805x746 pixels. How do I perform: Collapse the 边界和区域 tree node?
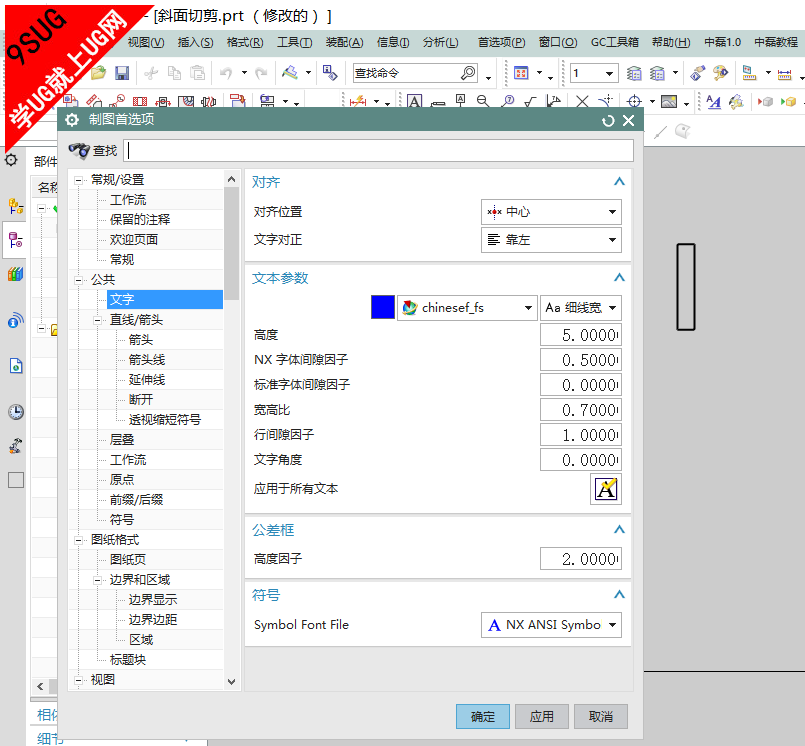pyautogui.click(x=98, y=580)
